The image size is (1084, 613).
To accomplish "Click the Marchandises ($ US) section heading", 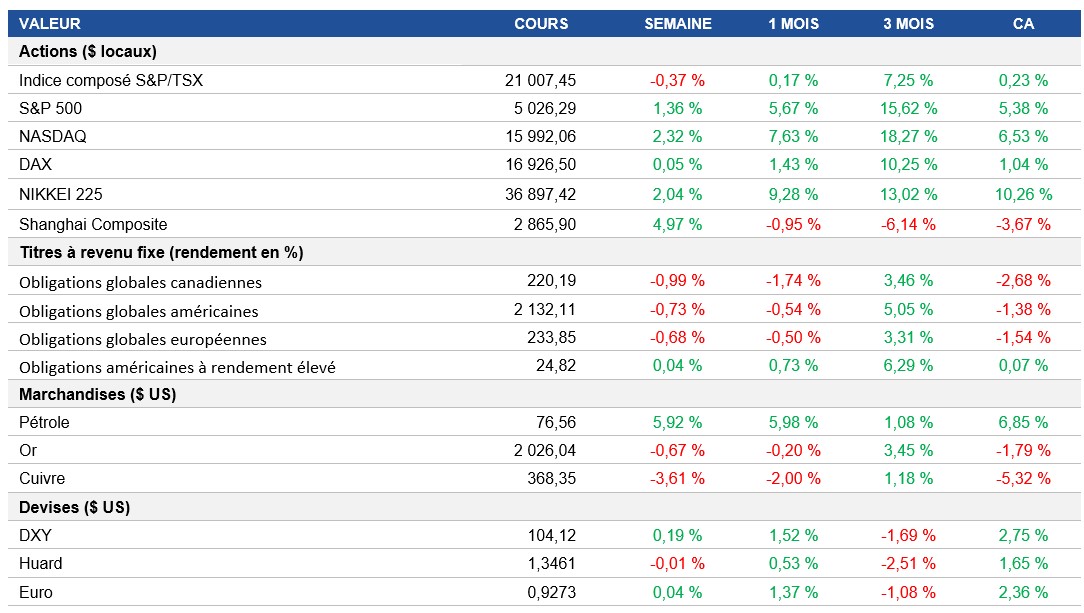I will pyautogui.click(x=98, y=394).
